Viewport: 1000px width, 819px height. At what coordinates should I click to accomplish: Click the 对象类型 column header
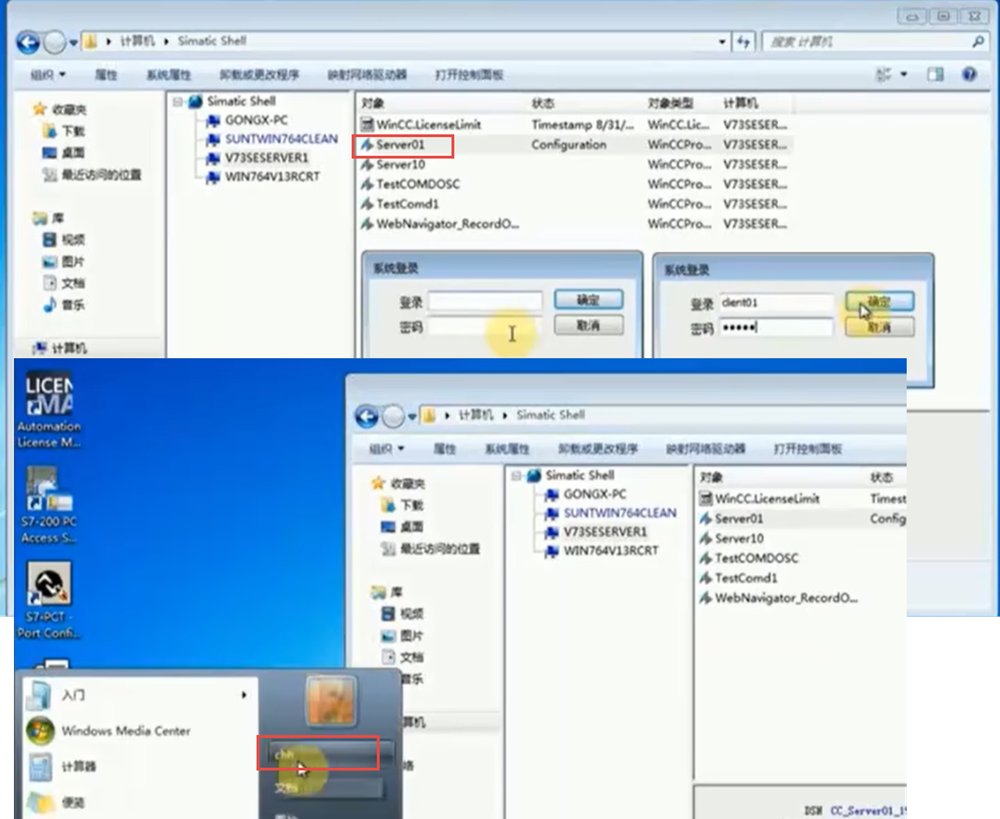[x=670, y=103]
